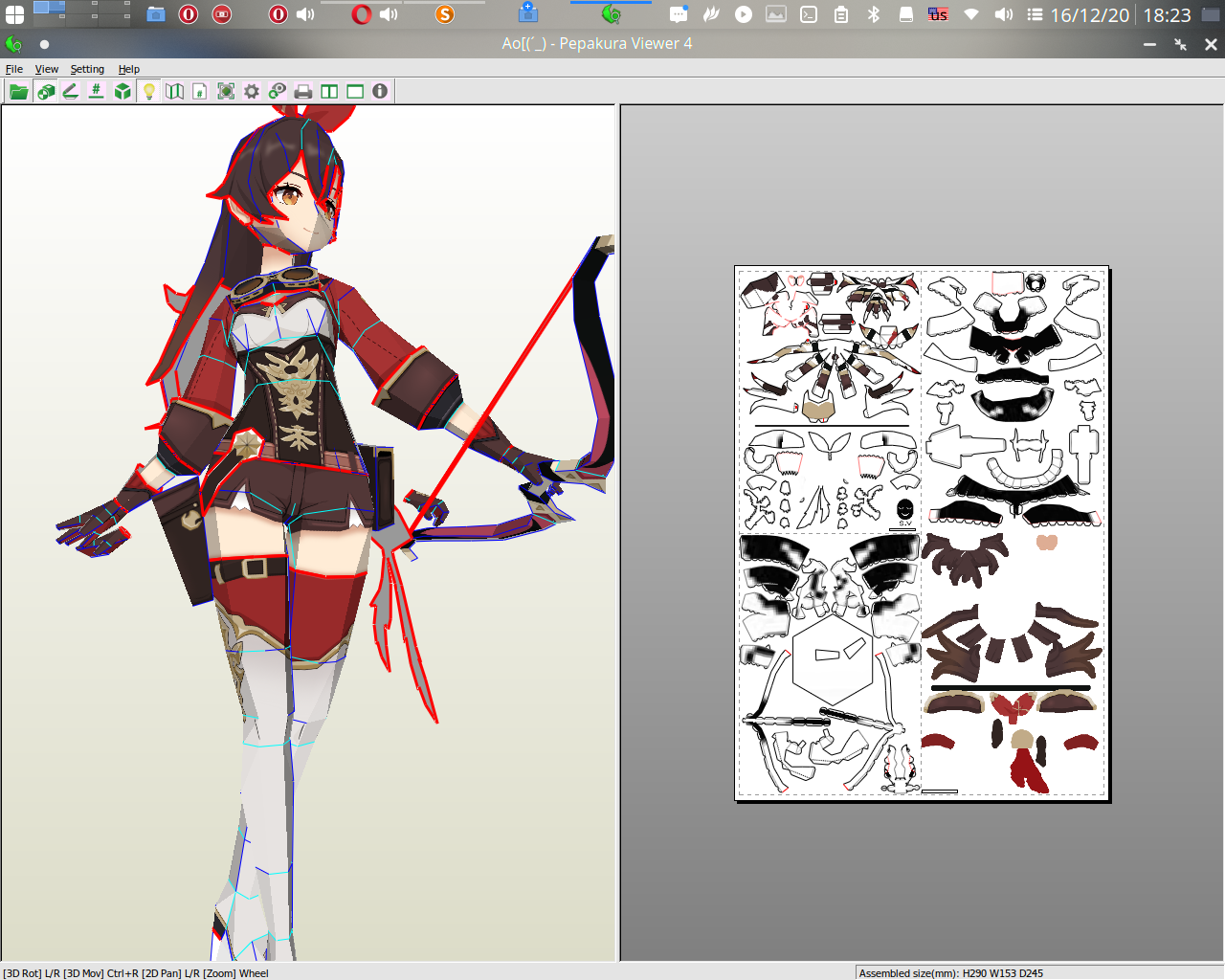The width and height of the screenshot is (1225, 980).
Task: Click the information icon on the toolbar
Action: click(380, 91)
